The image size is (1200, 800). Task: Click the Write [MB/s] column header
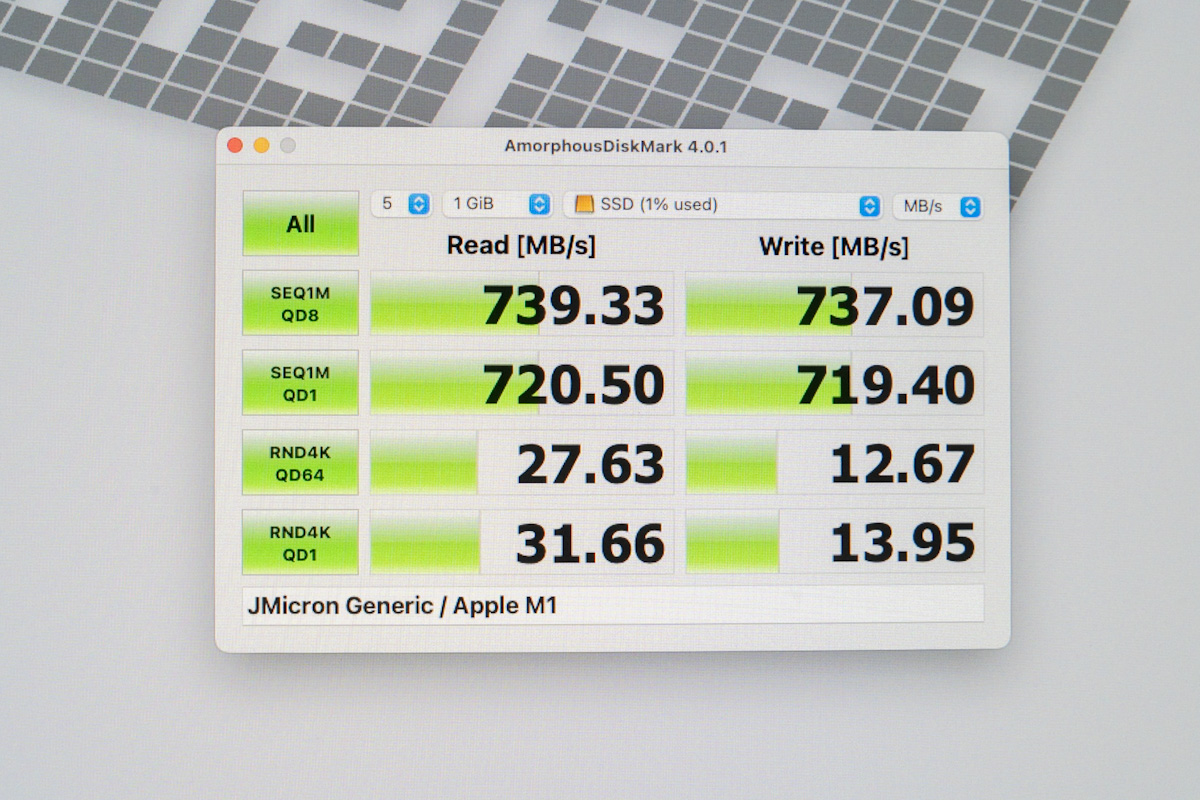pos(834,246)
